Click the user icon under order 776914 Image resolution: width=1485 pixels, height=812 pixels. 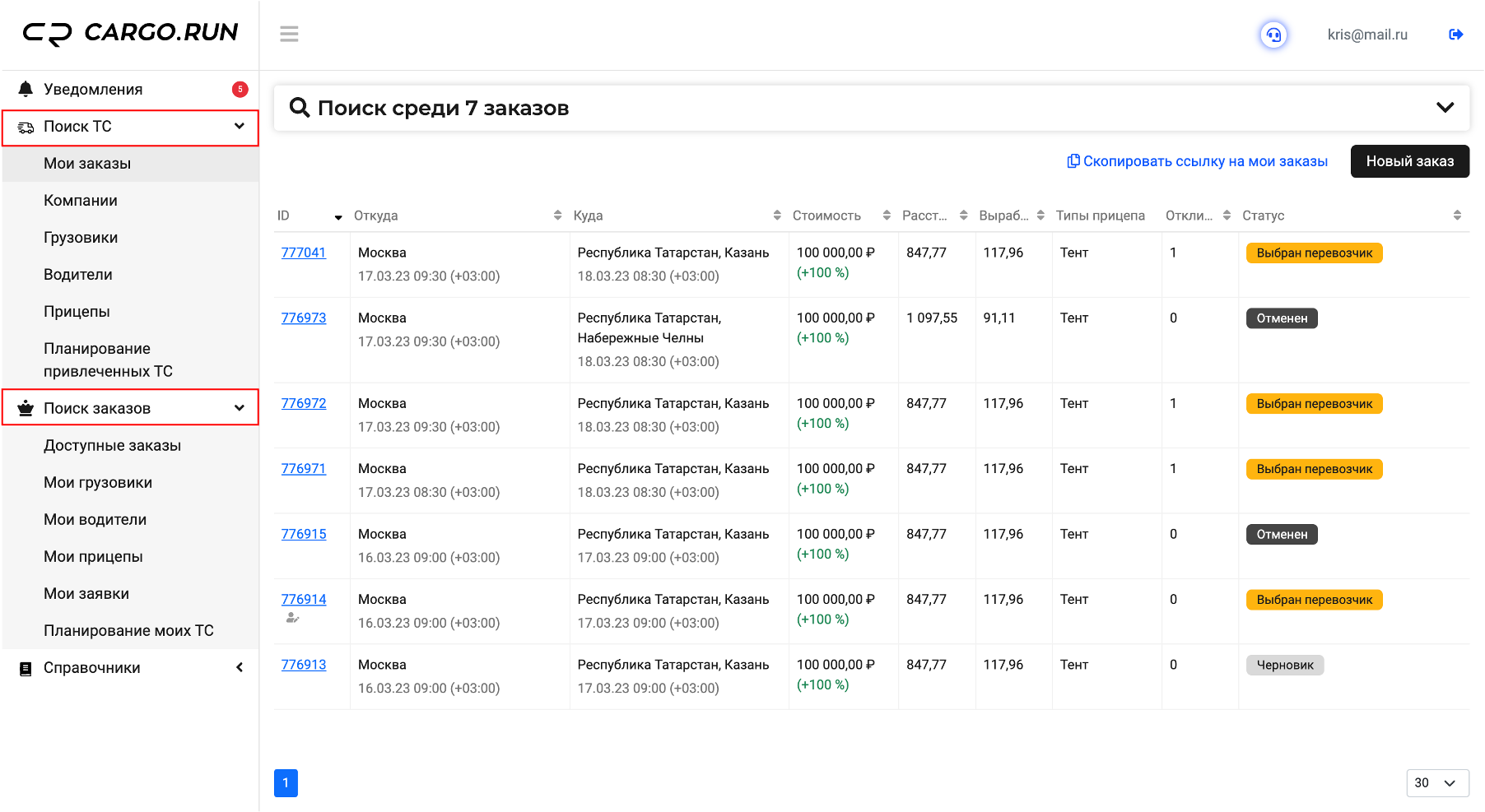pyautogui.click(x=291, y=618)
